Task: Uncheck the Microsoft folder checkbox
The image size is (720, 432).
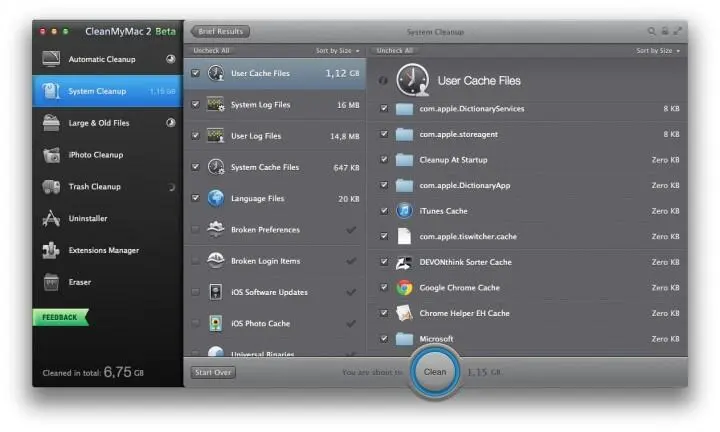Action: 384,339
